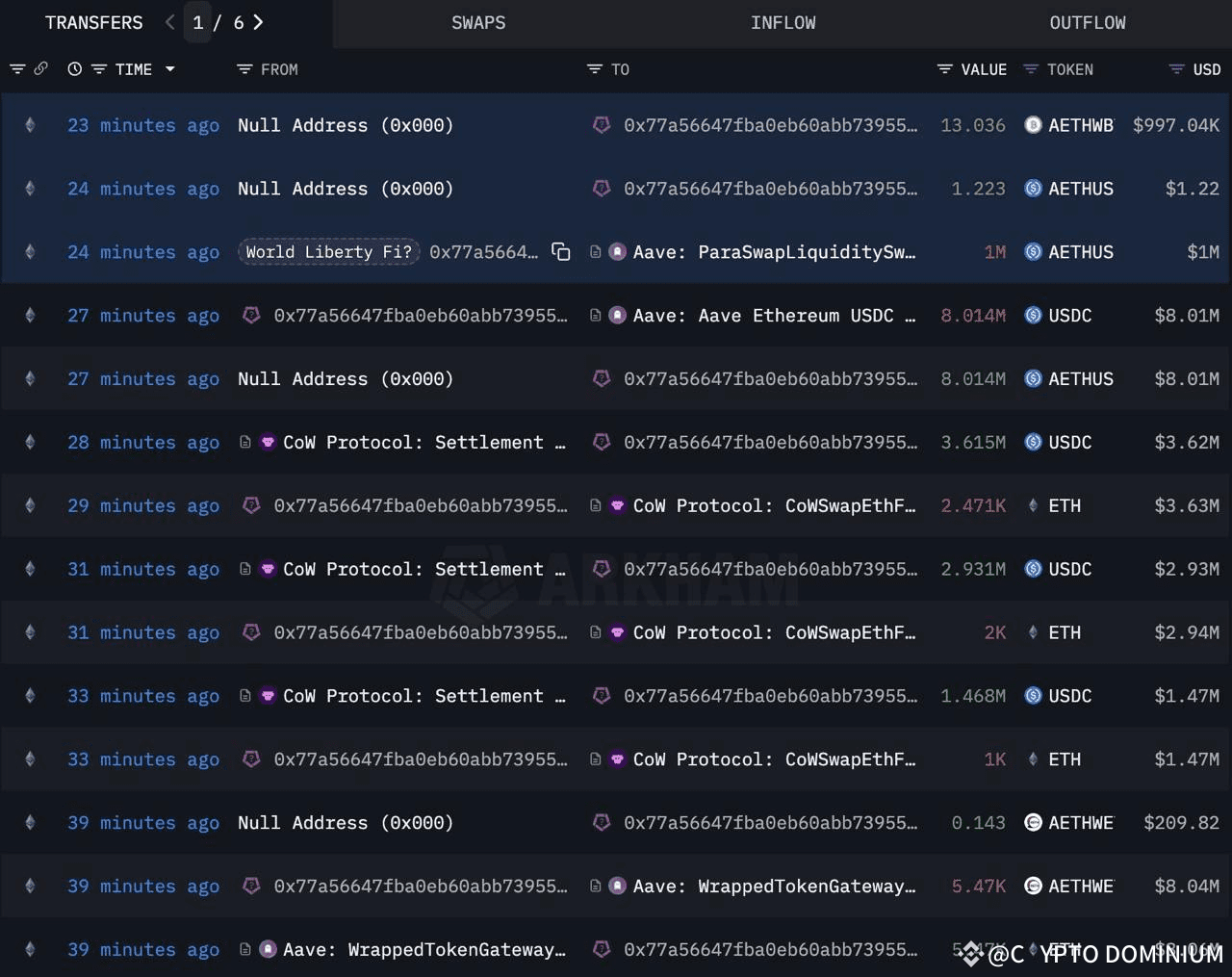Go to the next transfers page
The height and width of the screenshot is (977, 1232).
(x=258, y=22)
